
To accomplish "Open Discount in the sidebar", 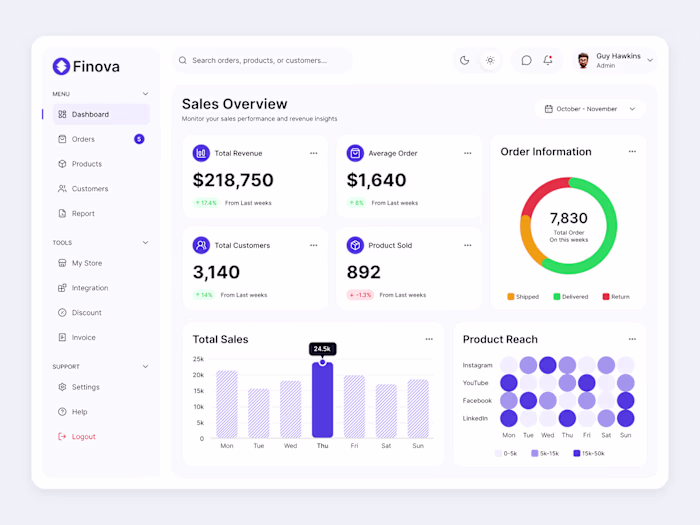I will point(101,312).
